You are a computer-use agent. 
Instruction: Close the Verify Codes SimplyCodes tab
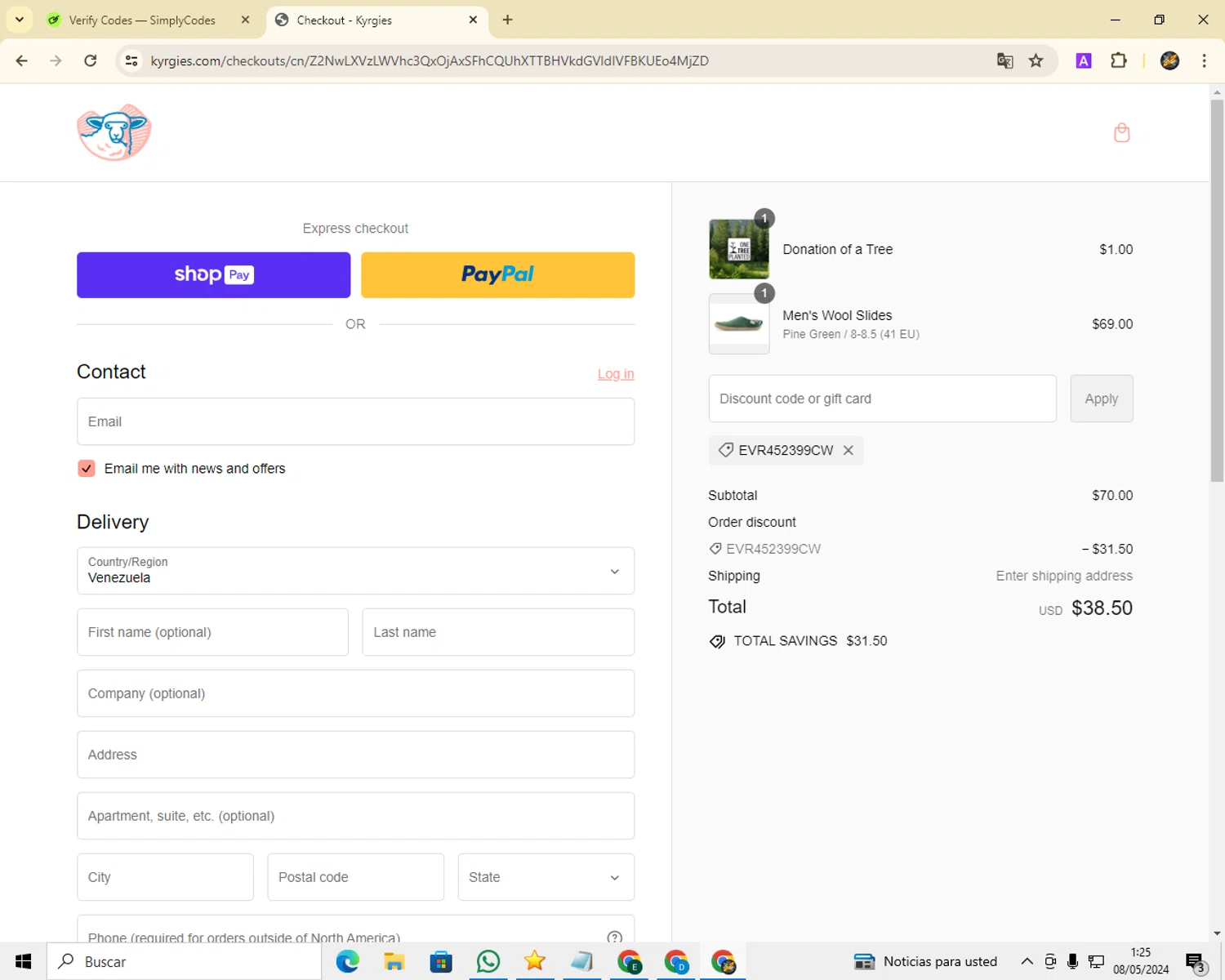point(245,20)
